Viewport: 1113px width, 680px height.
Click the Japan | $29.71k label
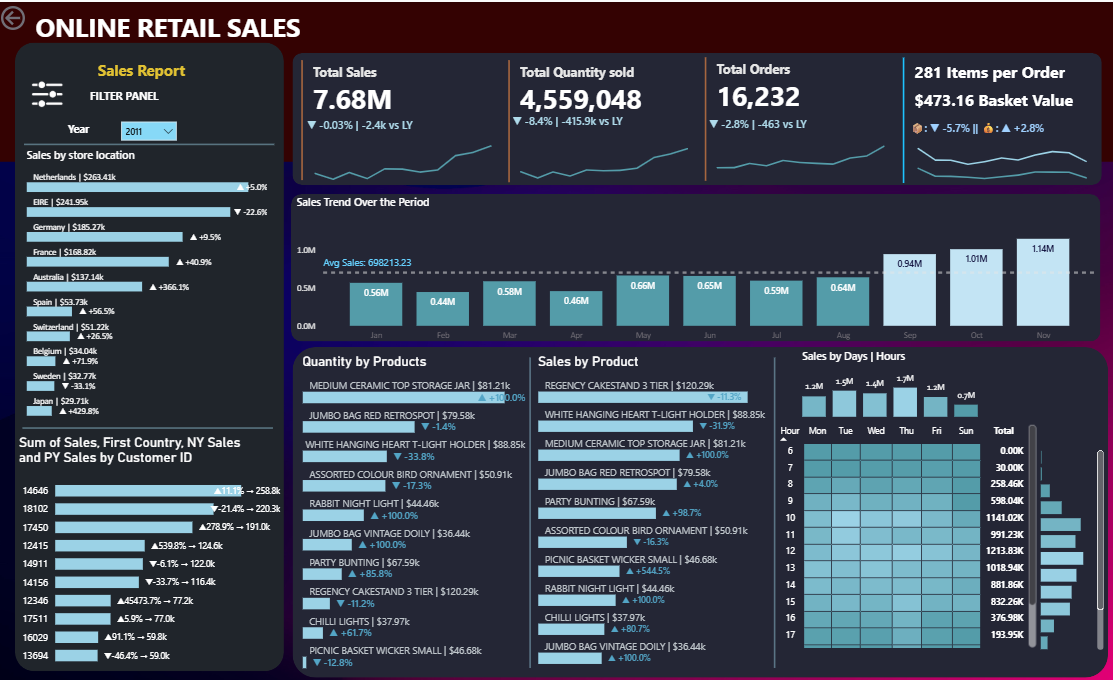[61, 401]
